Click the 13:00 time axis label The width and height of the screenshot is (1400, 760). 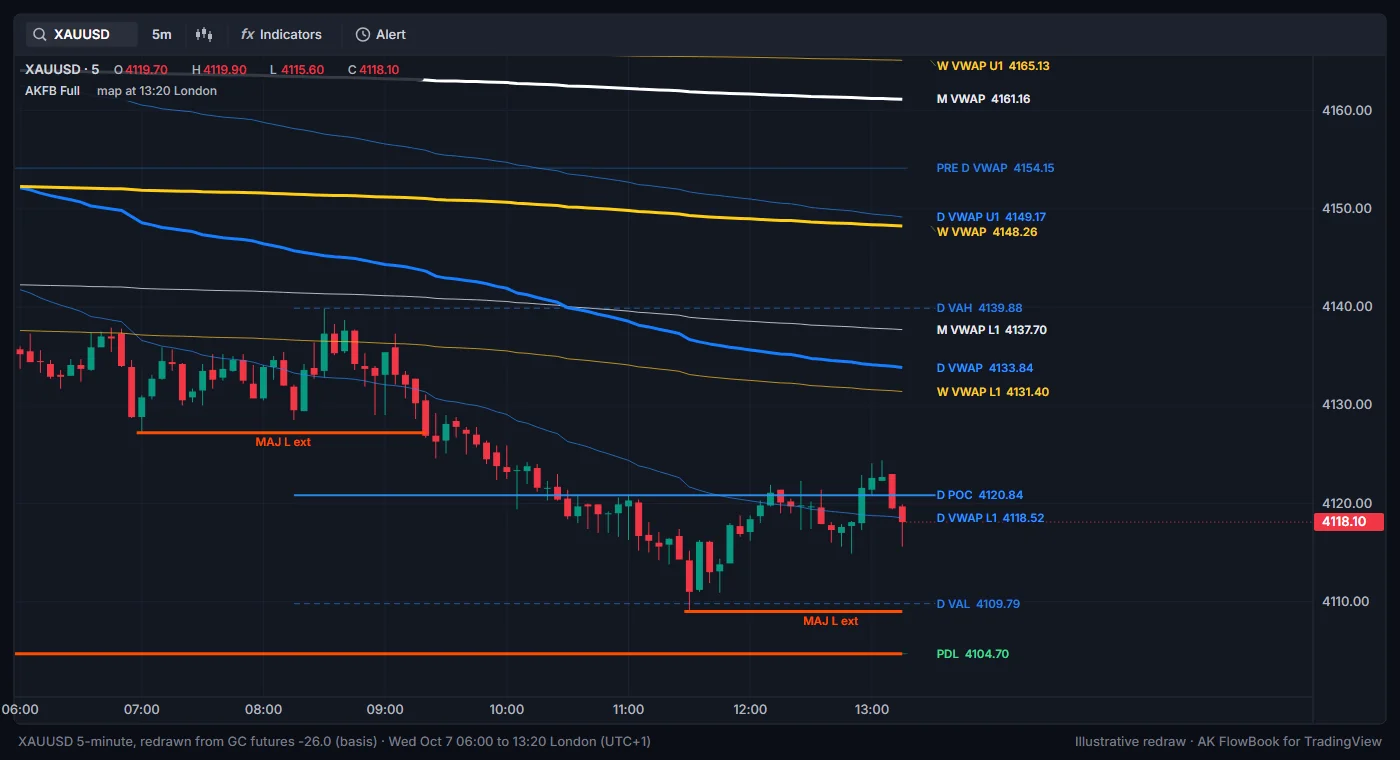point(872,710)
